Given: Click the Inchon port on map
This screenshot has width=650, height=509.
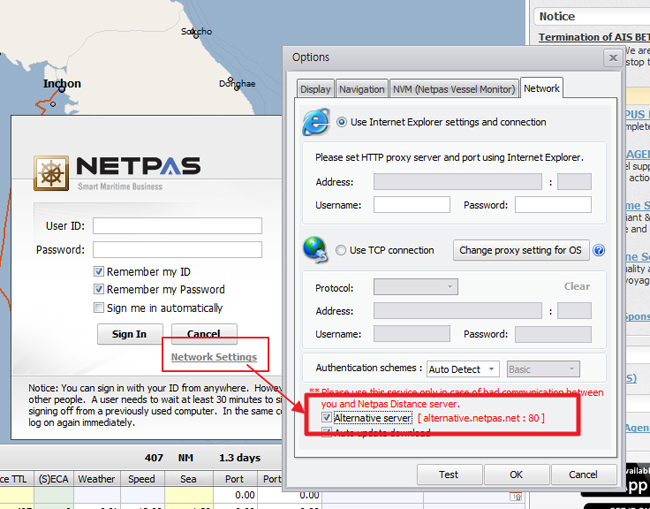Looking at the screenshot, I should pyautogui.click(x=62, y=89).
